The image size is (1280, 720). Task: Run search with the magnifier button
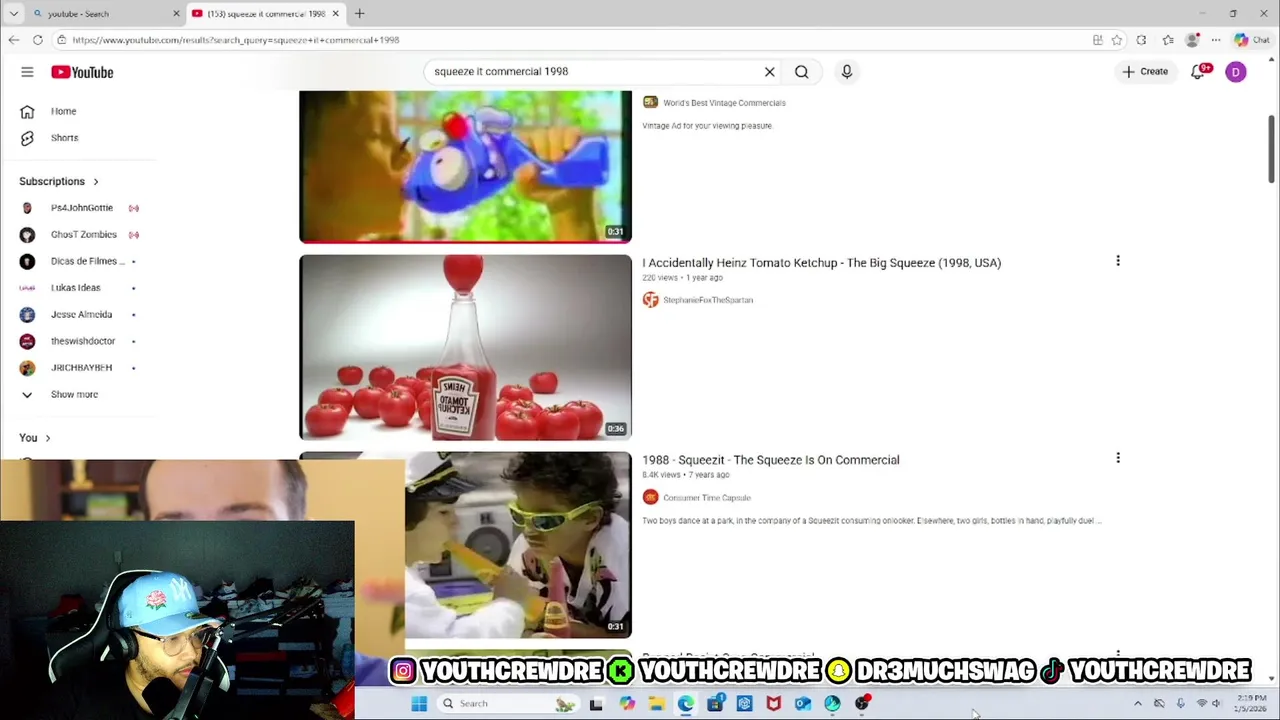(801, 72)
